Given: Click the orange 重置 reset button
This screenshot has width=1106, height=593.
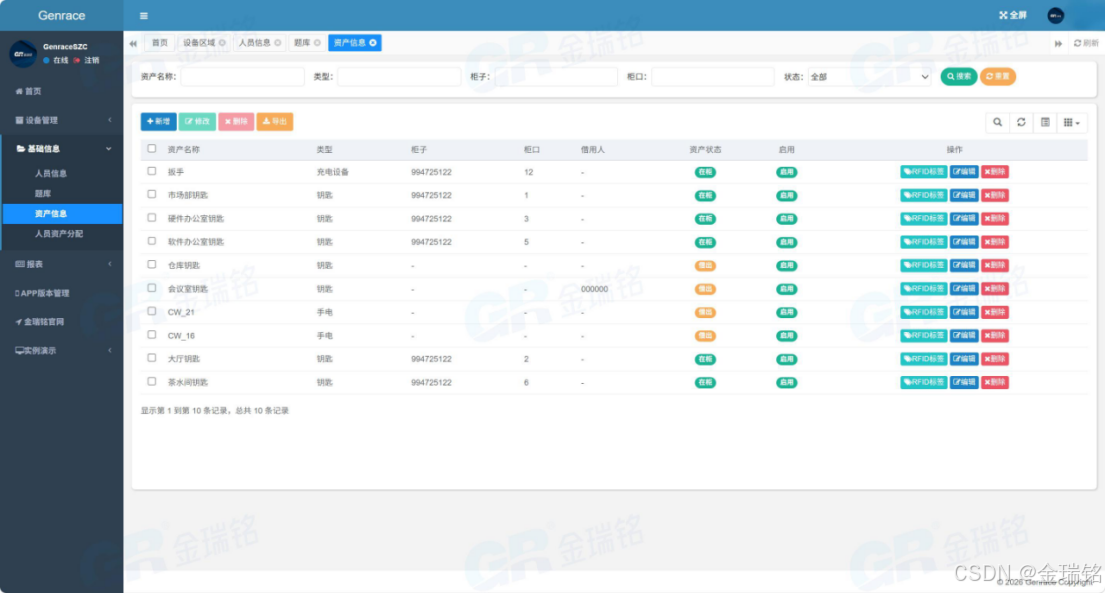Looking at the screenshot, I should [x=997, y=76].
